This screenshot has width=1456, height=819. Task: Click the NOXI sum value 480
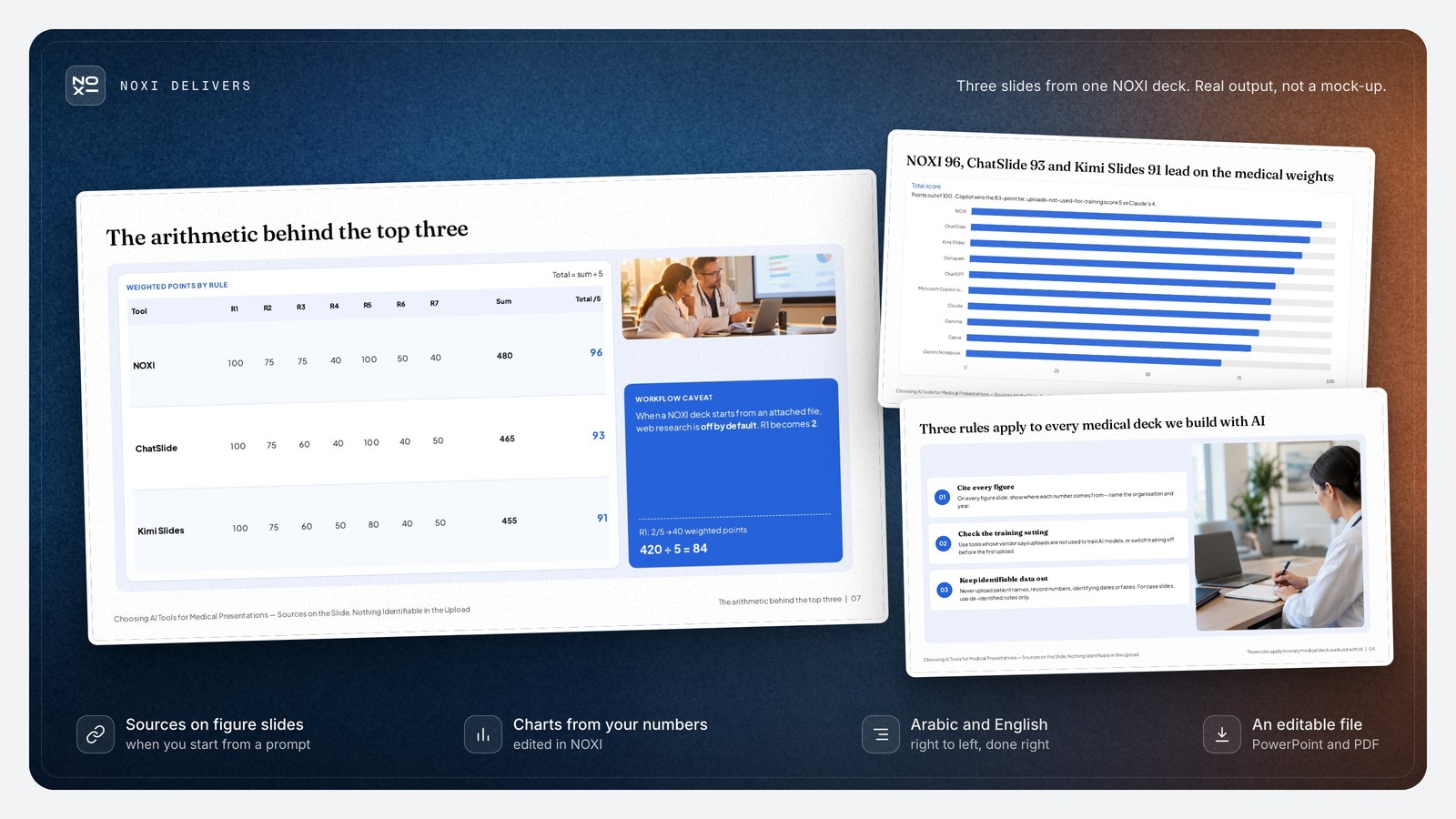(504, 356)
